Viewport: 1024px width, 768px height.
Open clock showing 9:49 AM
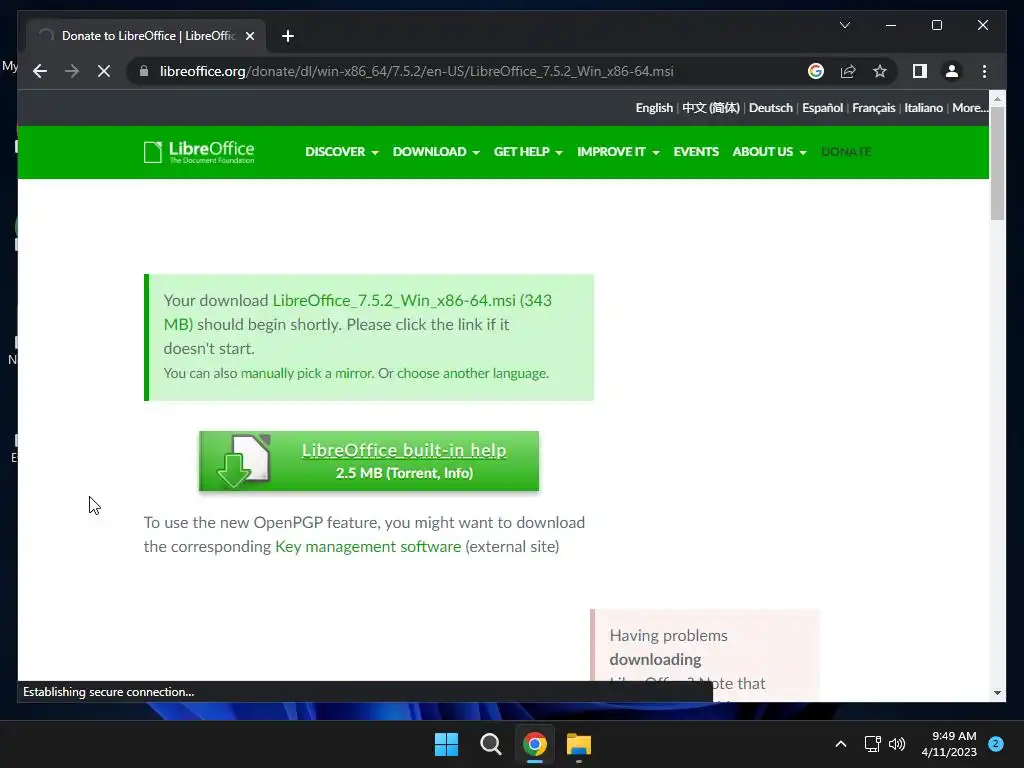(949, 744)
